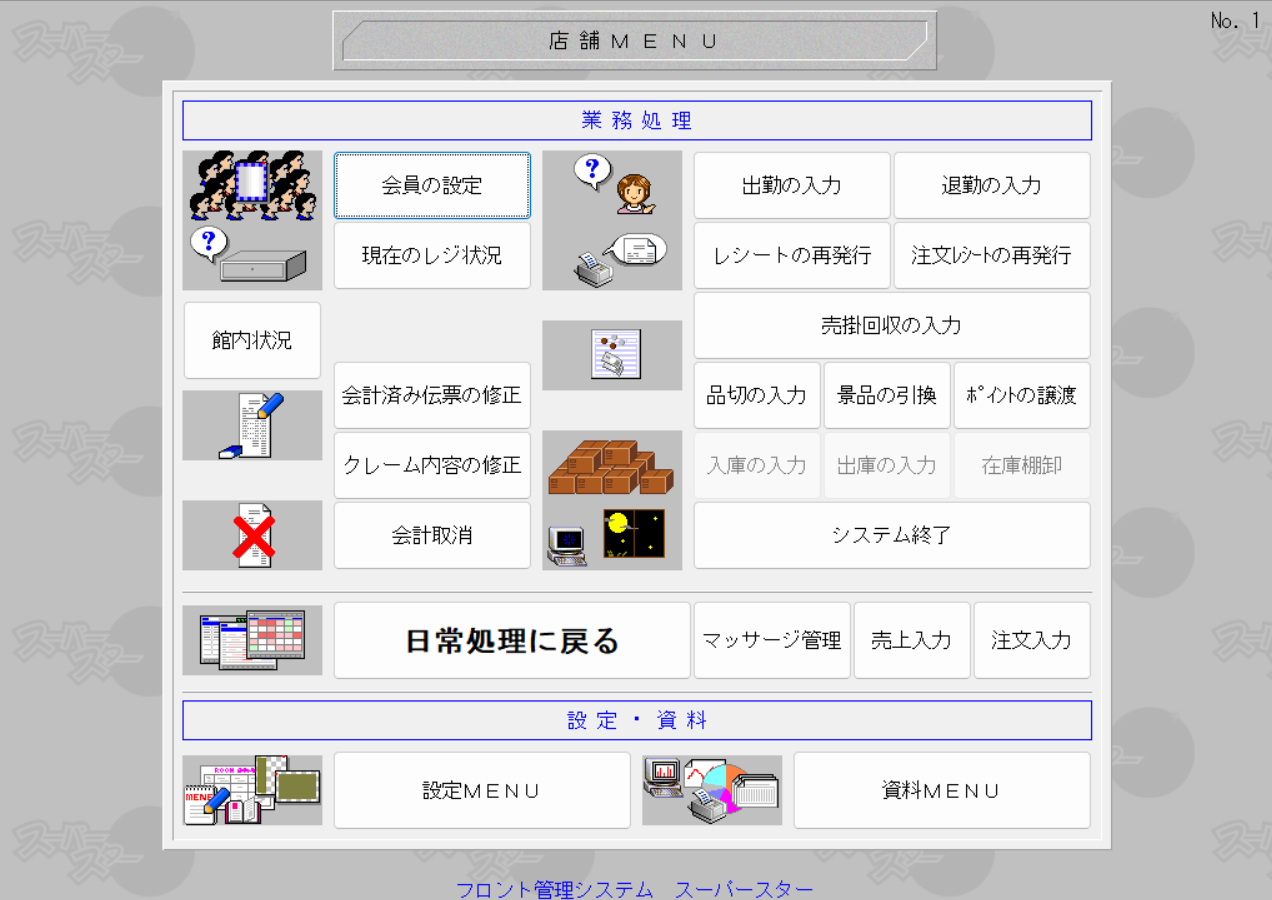
Task: Click the No. 1 label
Action: (x=1235, y=20)
